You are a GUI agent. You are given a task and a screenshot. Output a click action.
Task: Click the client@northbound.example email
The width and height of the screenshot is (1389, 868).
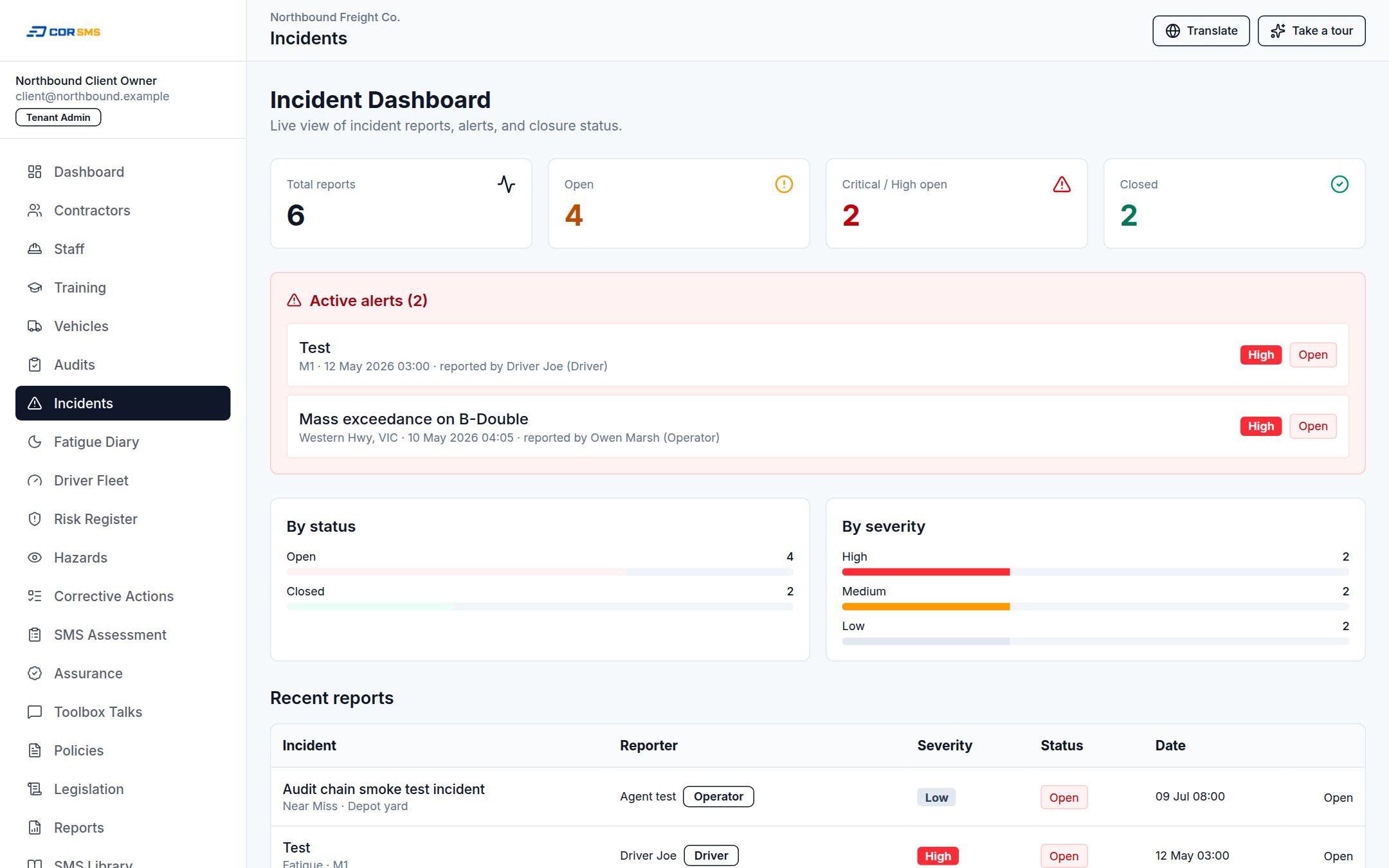pos(93,96)
